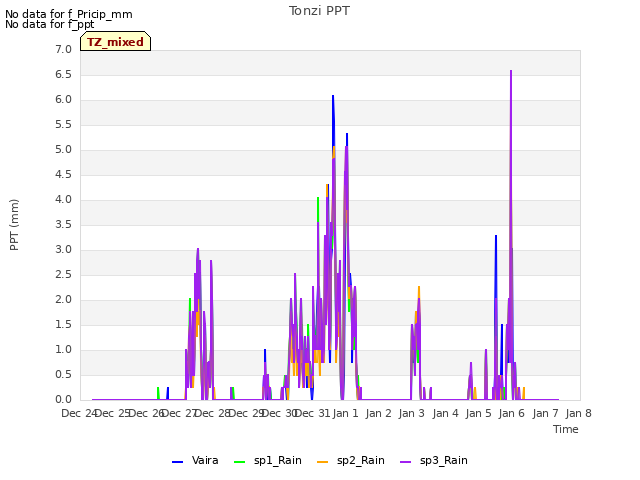
Task: Click the green sp1_Rain legend color marker
Action: click(240, 462)
